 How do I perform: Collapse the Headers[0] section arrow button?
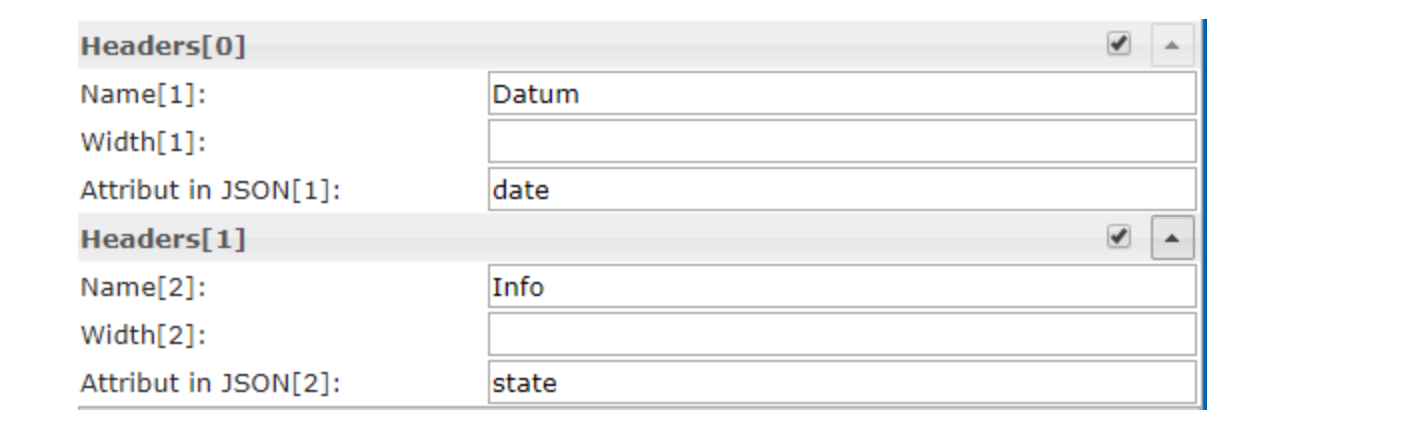click(x=1172, y=46)
